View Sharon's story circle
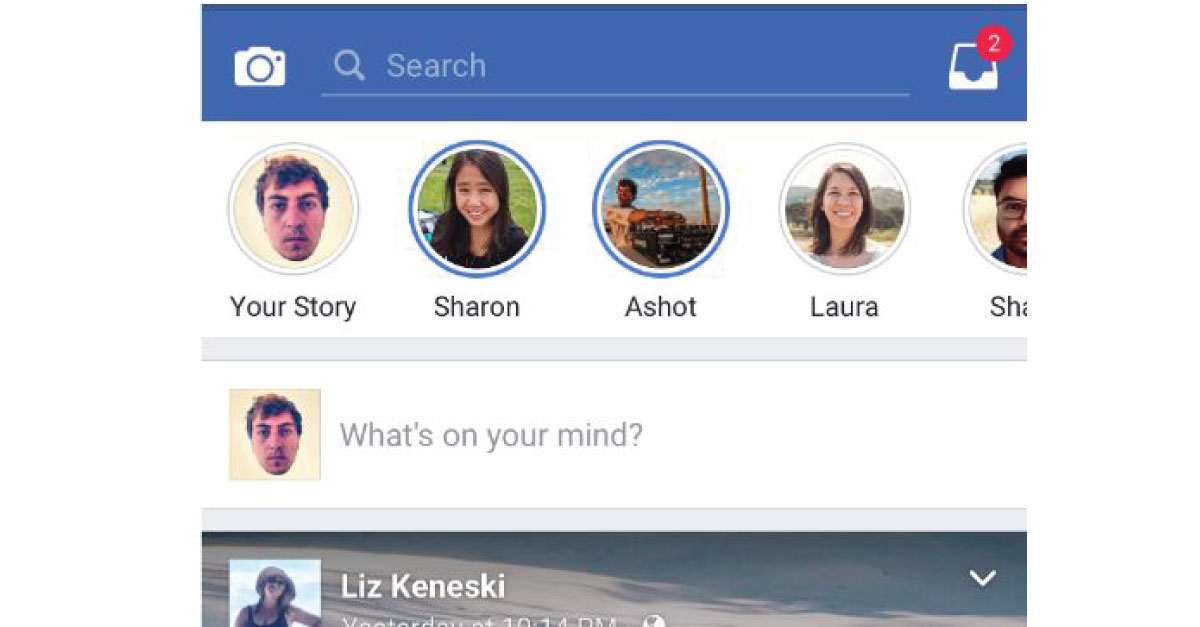 pos(477,209)
